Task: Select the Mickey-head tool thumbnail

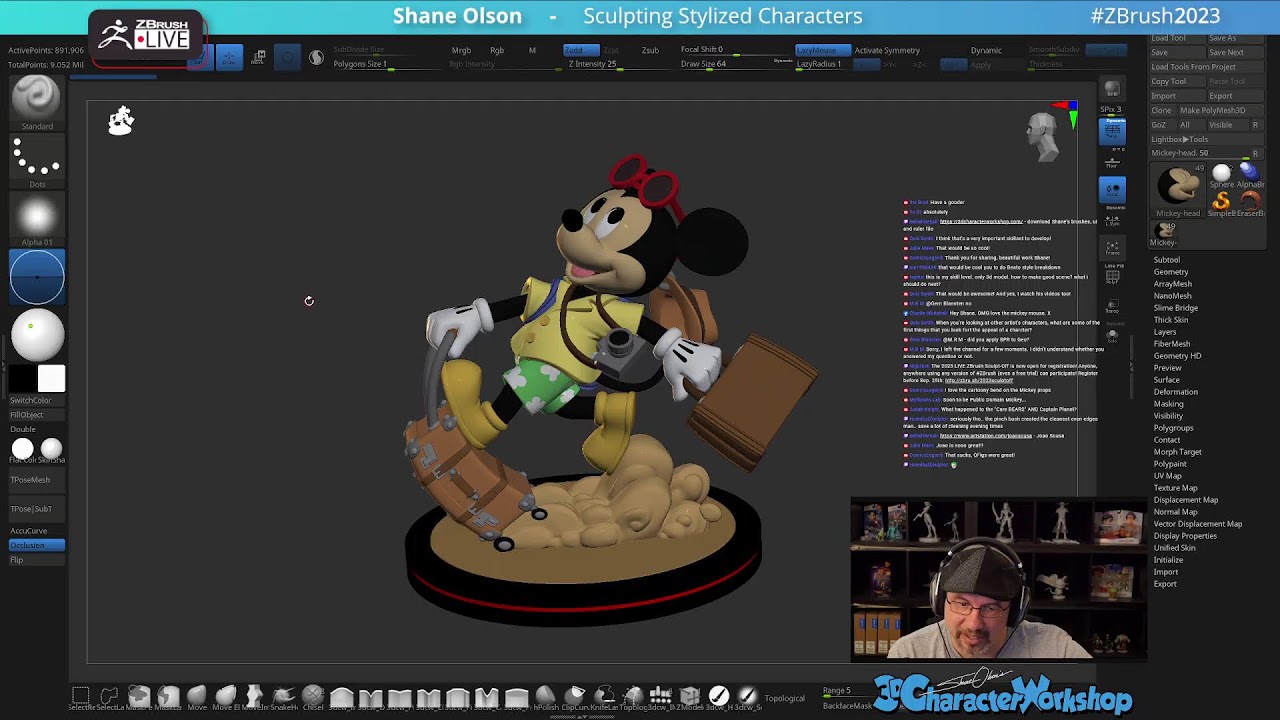Action: pos(1178,188)
